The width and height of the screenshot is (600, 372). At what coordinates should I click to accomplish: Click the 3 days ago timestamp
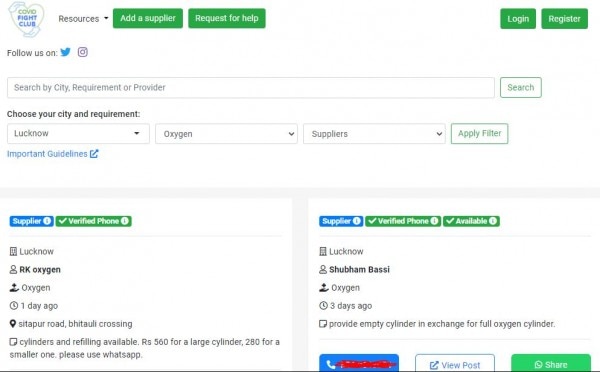tap(351, 305)
